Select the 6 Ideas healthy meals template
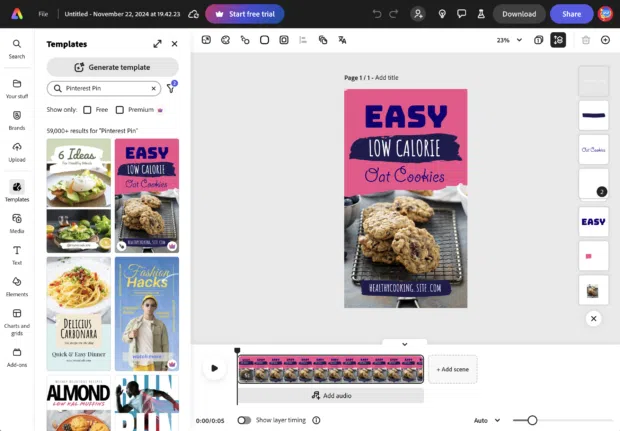 [x=79, y=195]
